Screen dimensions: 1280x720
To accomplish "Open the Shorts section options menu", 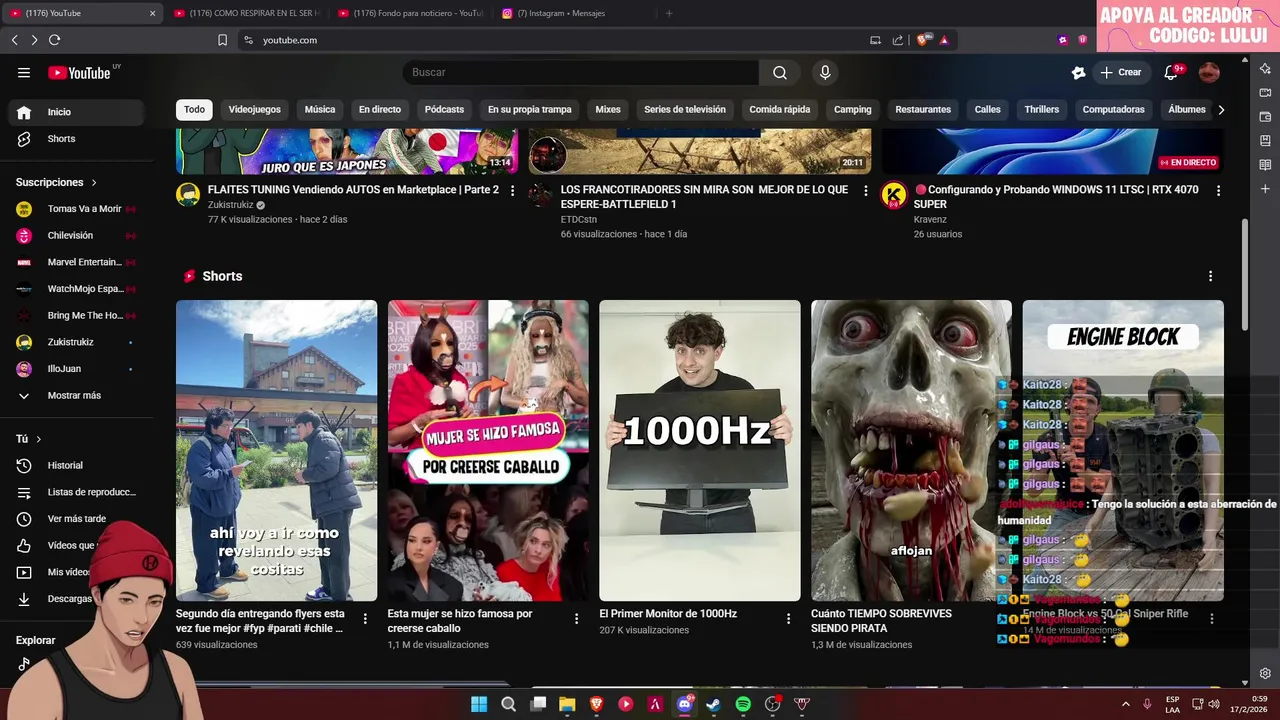I will coord(1210,276).
